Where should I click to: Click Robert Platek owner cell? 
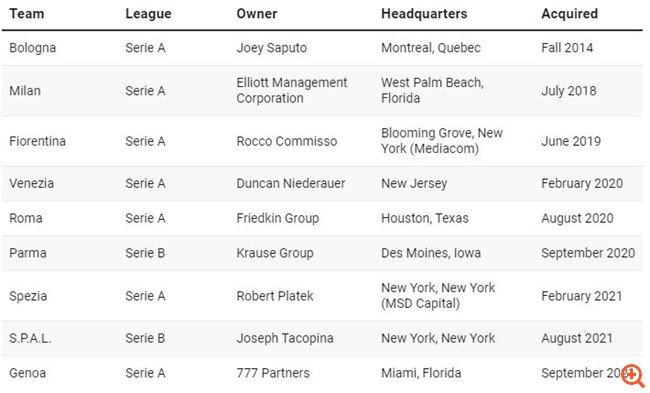click(x=275, y=296)
